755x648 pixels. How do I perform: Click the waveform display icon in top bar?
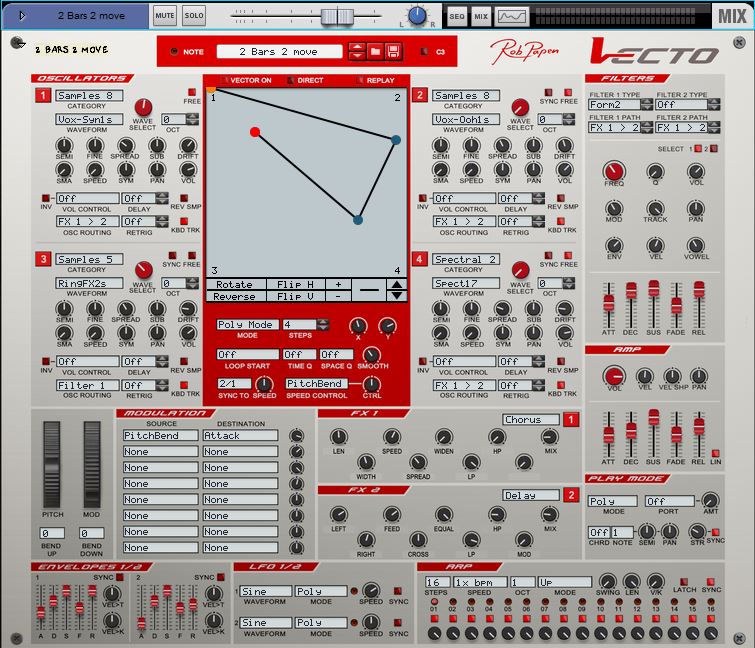point(512,16)
